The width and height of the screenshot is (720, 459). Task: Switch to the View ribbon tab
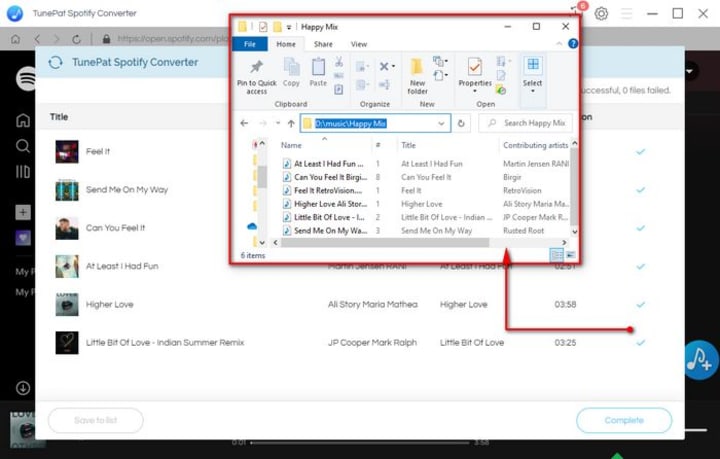[x=359, y=44]
